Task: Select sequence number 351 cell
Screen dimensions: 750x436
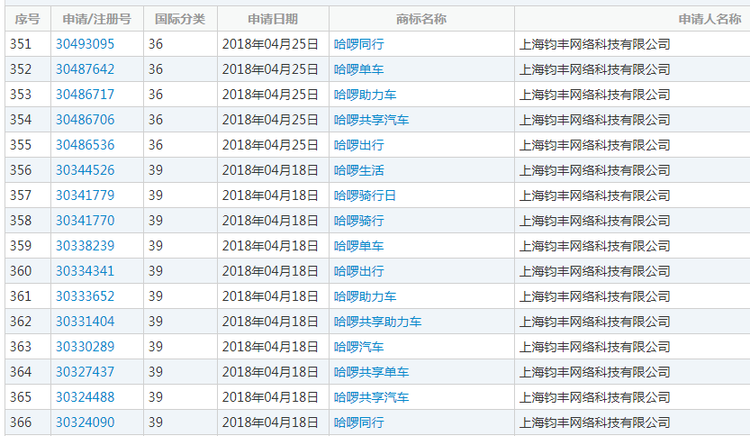Action: (x=28, y=44)
